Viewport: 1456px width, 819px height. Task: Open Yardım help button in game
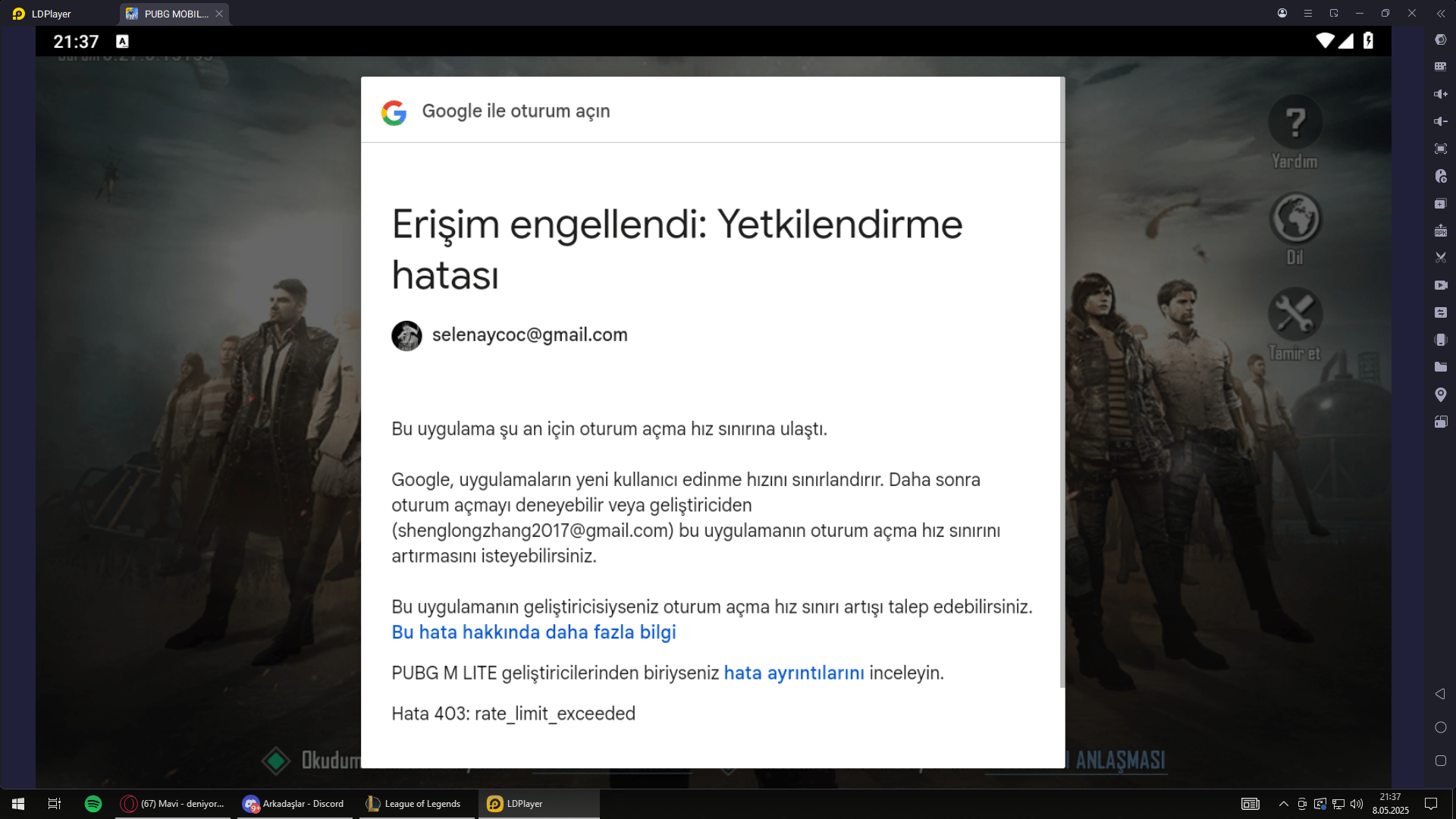pos(1295,132)
